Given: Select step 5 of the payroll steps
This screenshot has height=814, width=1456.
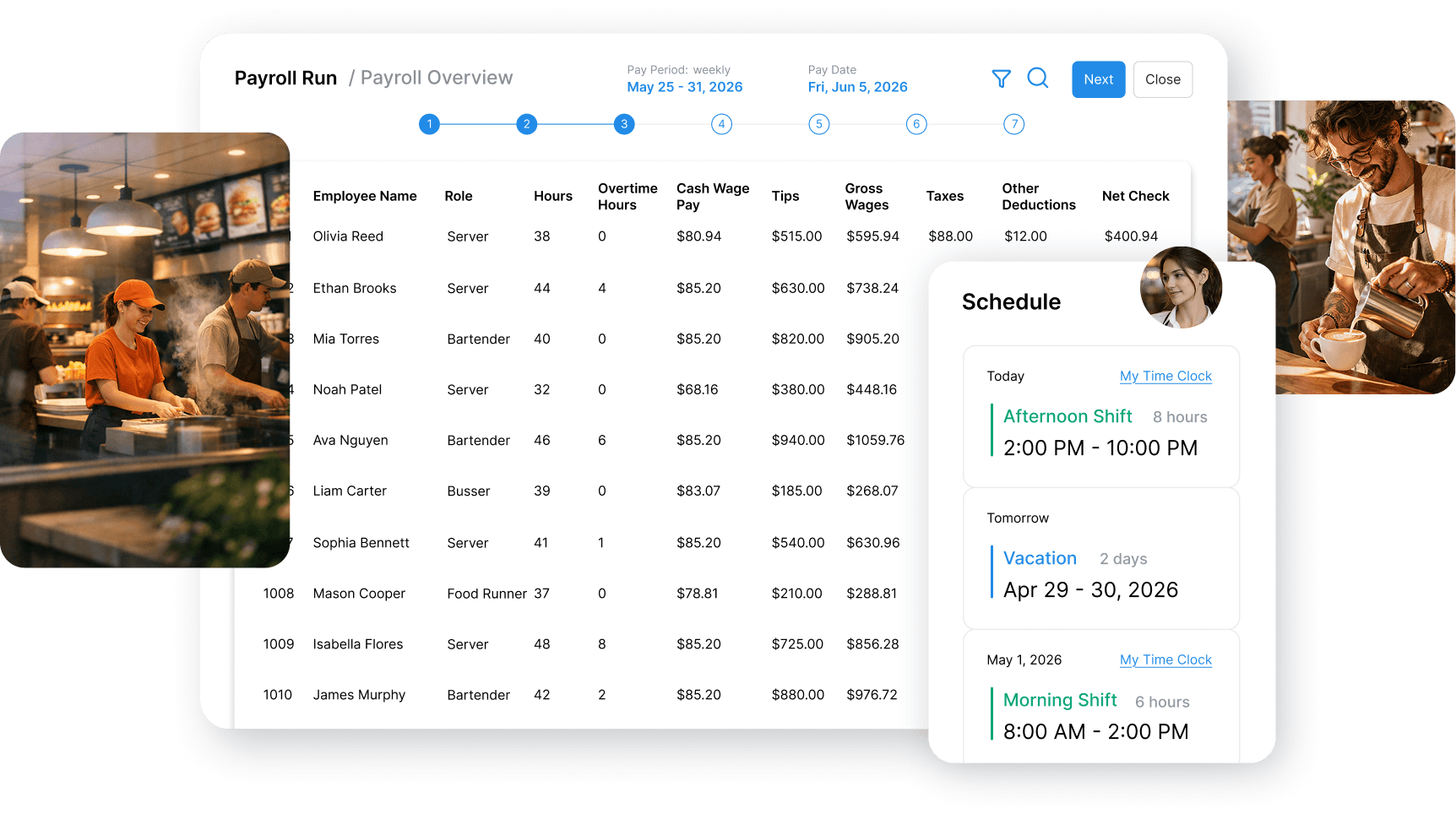Looking at the screenshot, I should pos(818,123).
